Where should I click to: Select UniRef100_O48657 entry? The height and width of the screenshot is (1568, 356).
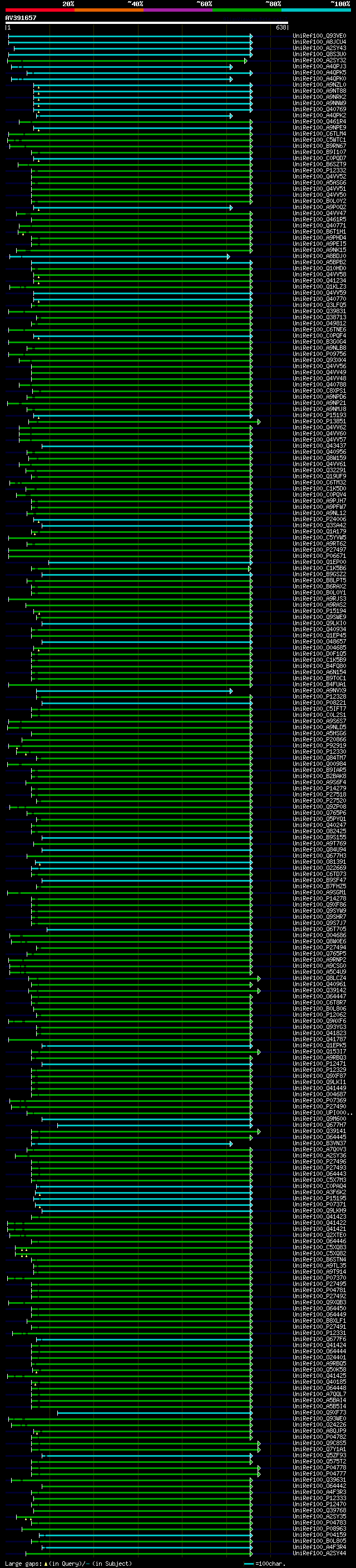pyautogui.click(x=319, y=641)
